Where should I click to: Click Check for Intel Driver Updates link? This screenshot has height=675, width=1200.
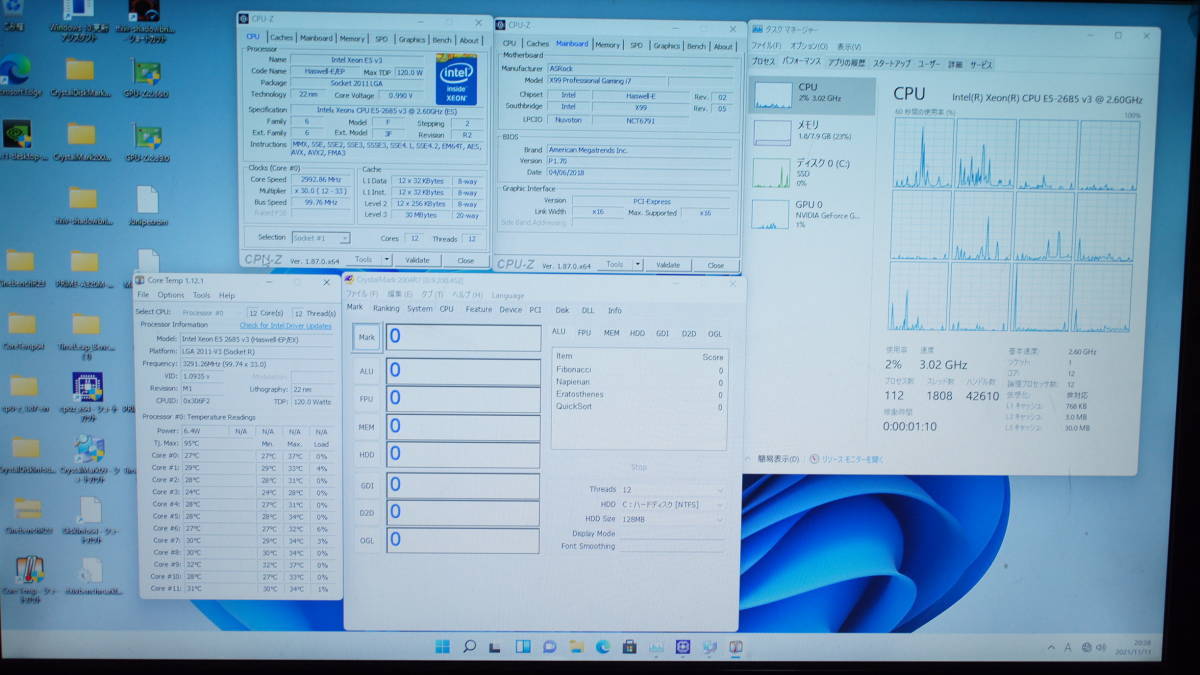point(285,325)
